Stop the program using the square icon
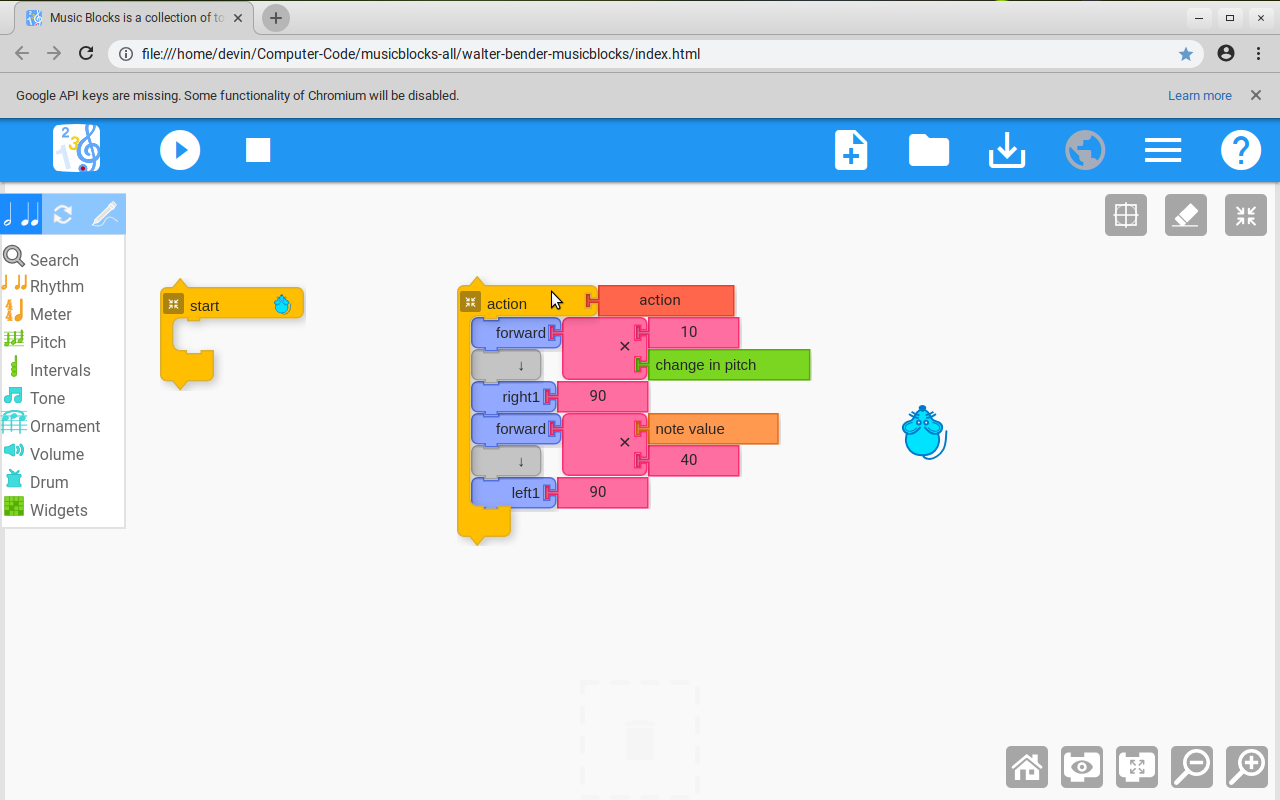1280x800 pixels. click(x=257, y=150)
